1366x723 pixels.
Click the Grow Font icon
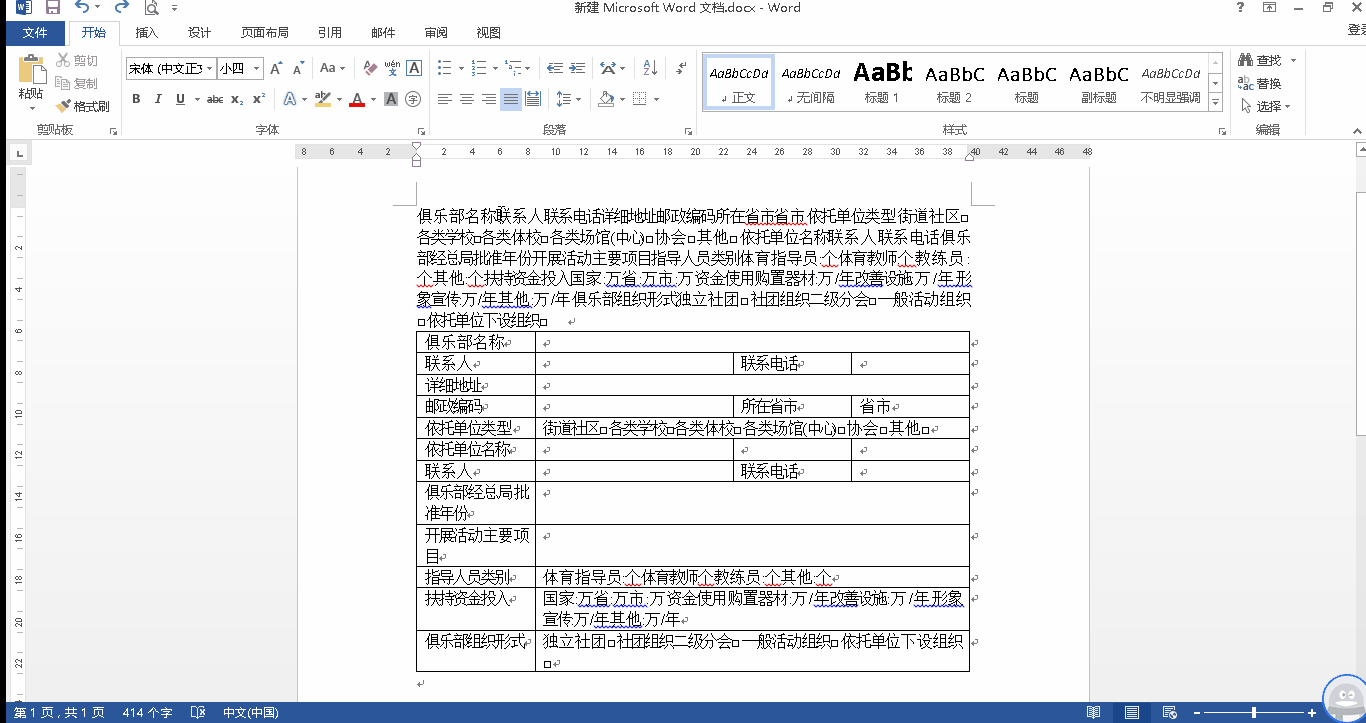click(x=276, y=69)
